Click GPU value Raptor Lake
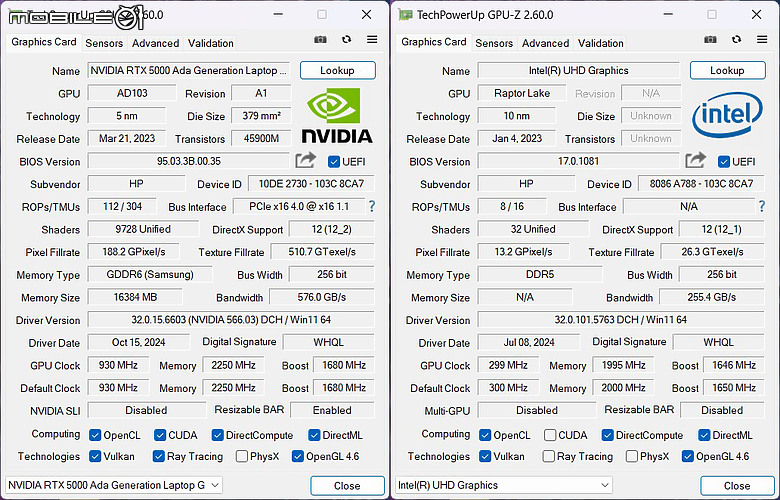 coord(522,93)
